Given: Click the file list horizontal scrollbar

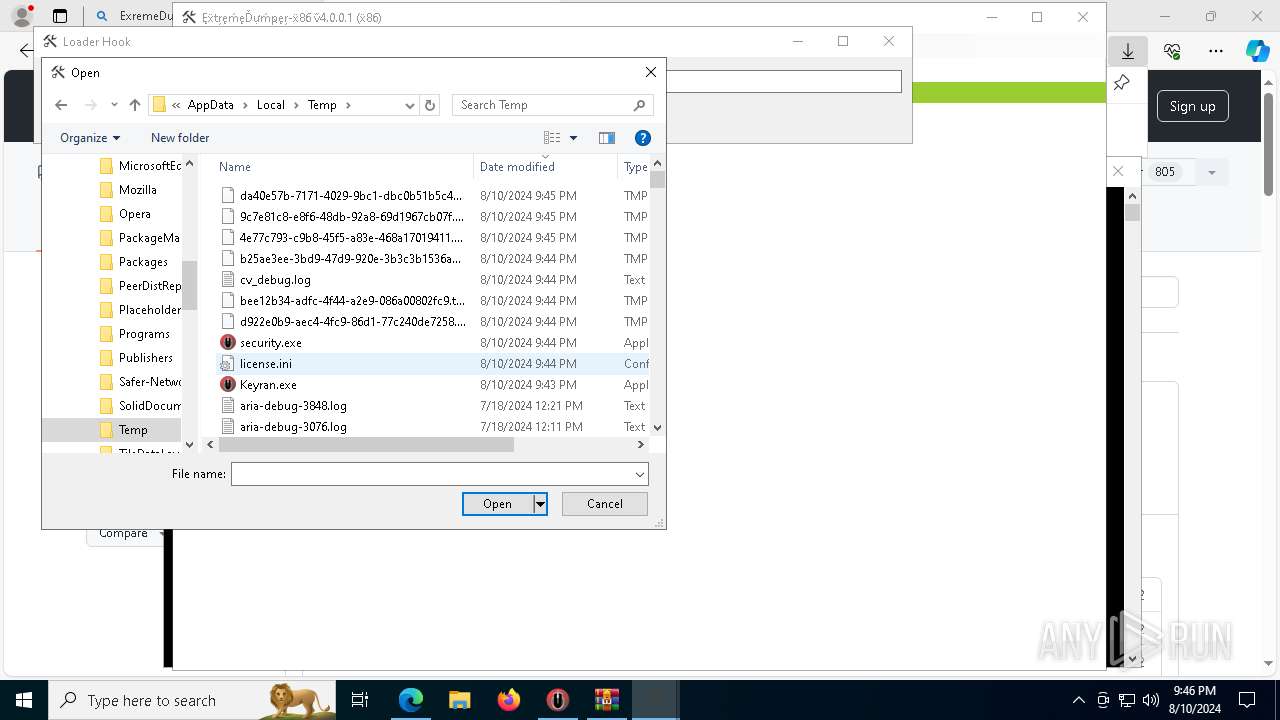Looking at the screenshot, I should (366, 445).
